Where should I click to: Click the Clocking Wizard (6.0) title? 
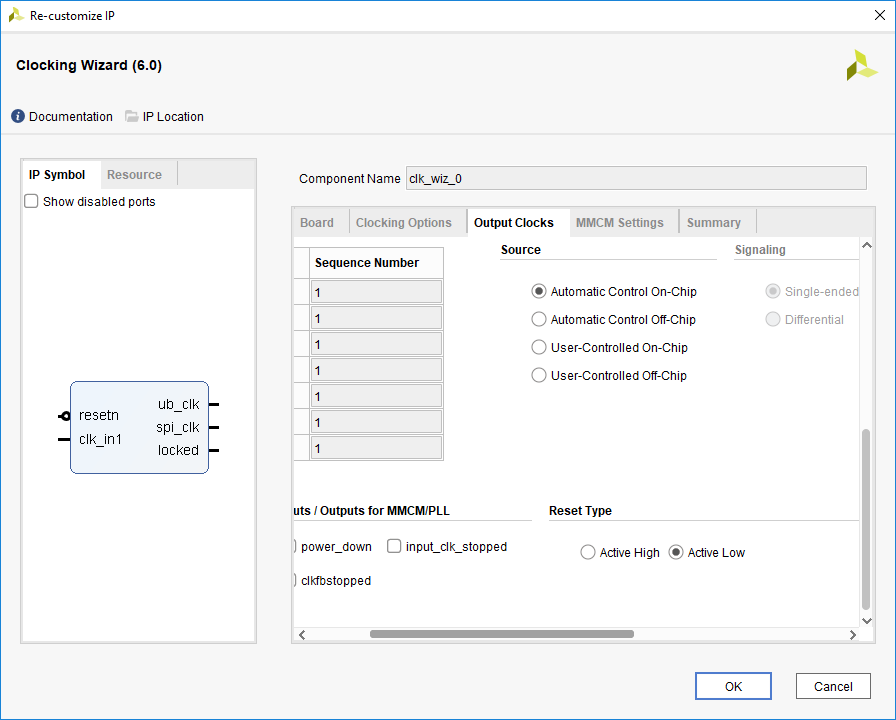(x=89, y=65)
